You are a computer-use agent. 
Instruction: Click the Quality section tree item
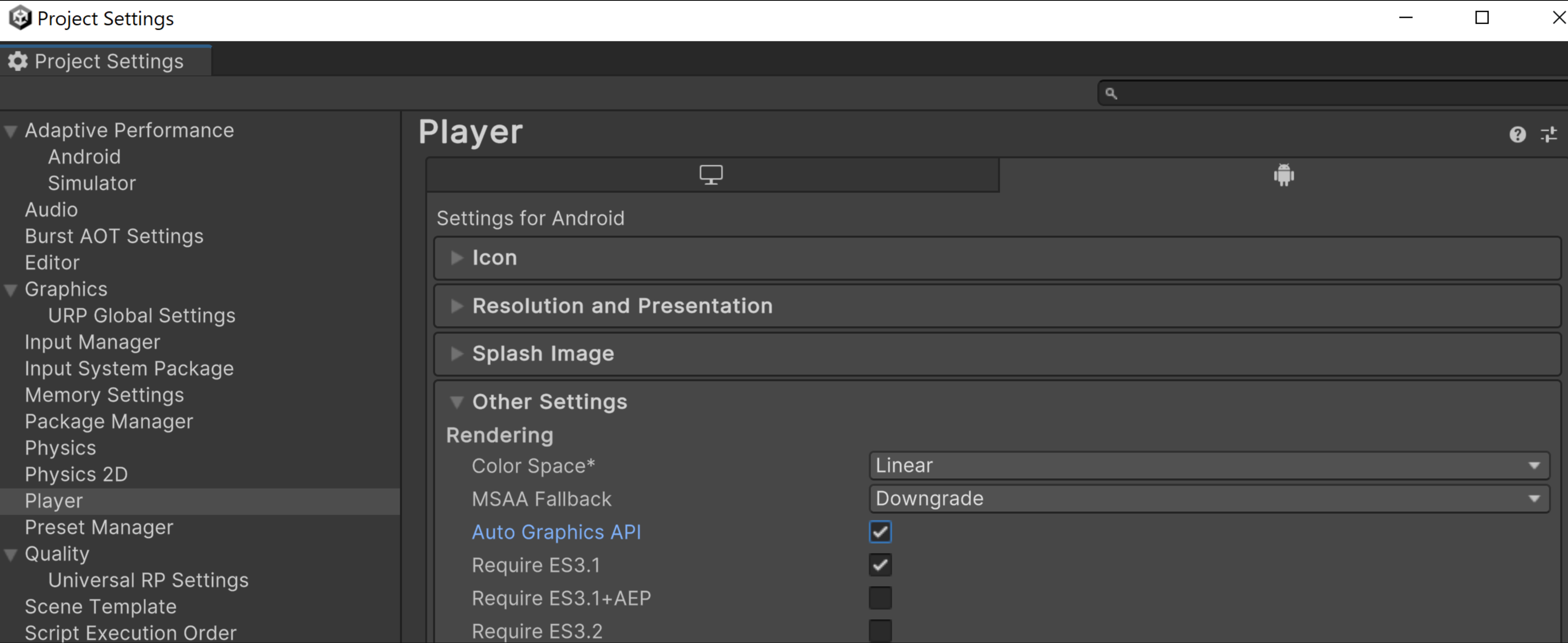pyautogui.click(x=56, y=553)
